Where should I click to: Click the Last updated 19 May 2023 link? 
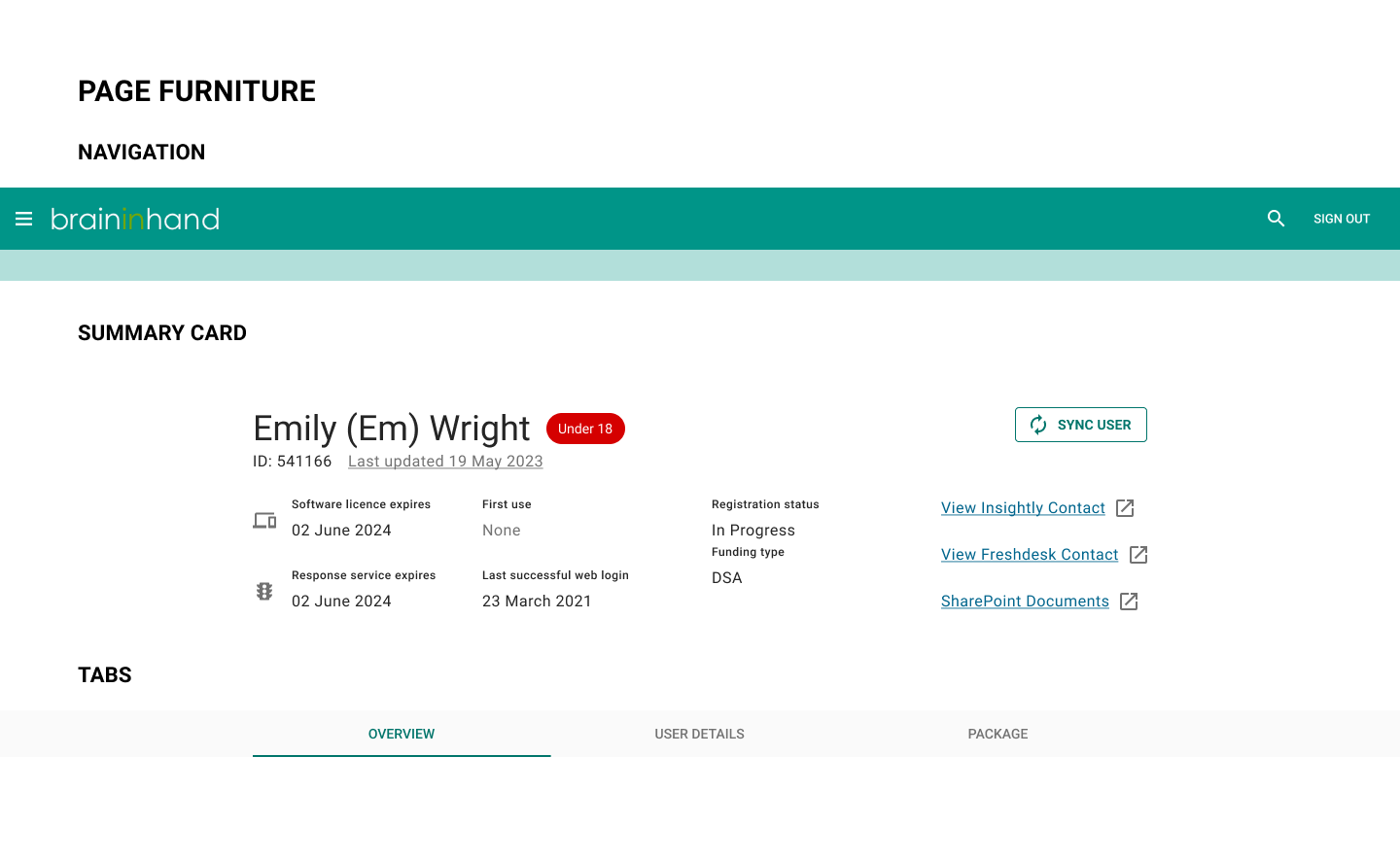point(445,462)
